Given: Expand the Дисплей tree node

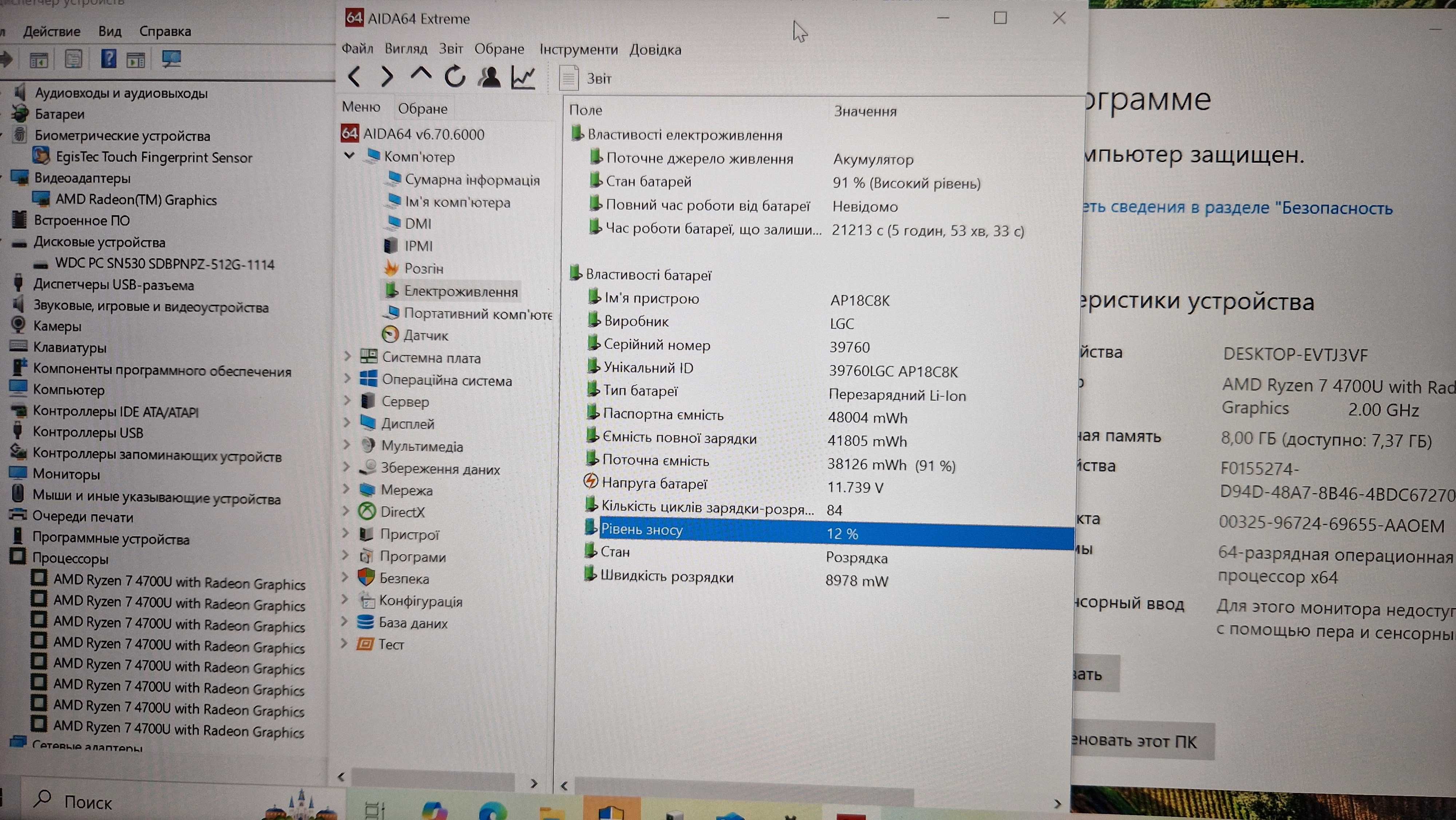Looking at the screenshot, I should tap(347, 422).
